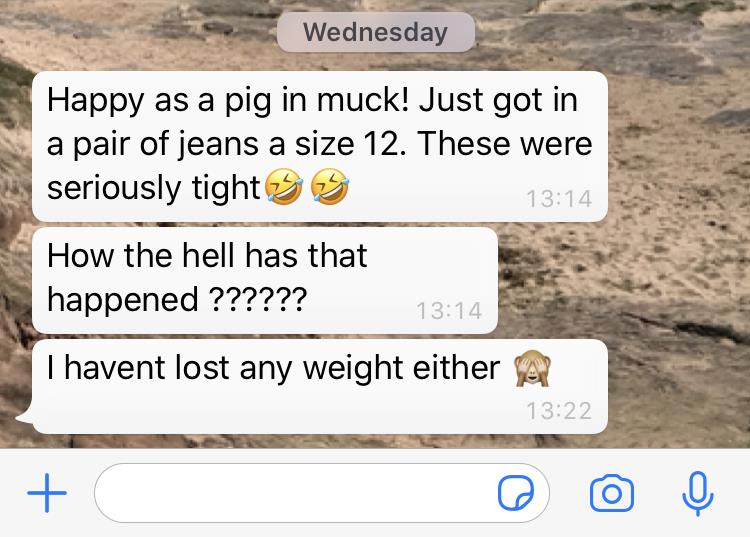Focus the message text input field
Image resolution: width=750 pixels, height=537 pixels.
[x=322, y=493]
